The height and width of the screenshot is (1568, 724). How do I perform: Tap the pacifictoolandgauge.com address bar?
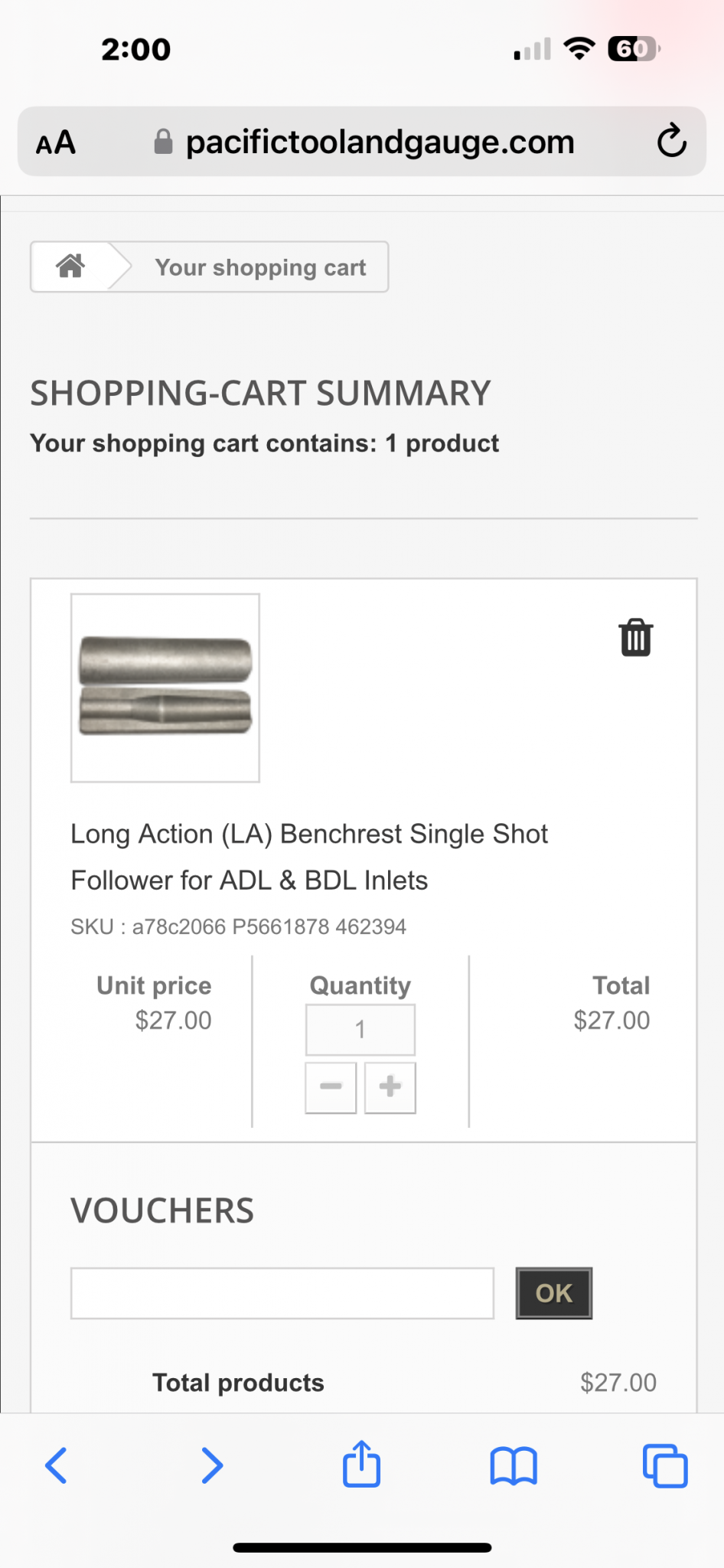pos(380,142)
